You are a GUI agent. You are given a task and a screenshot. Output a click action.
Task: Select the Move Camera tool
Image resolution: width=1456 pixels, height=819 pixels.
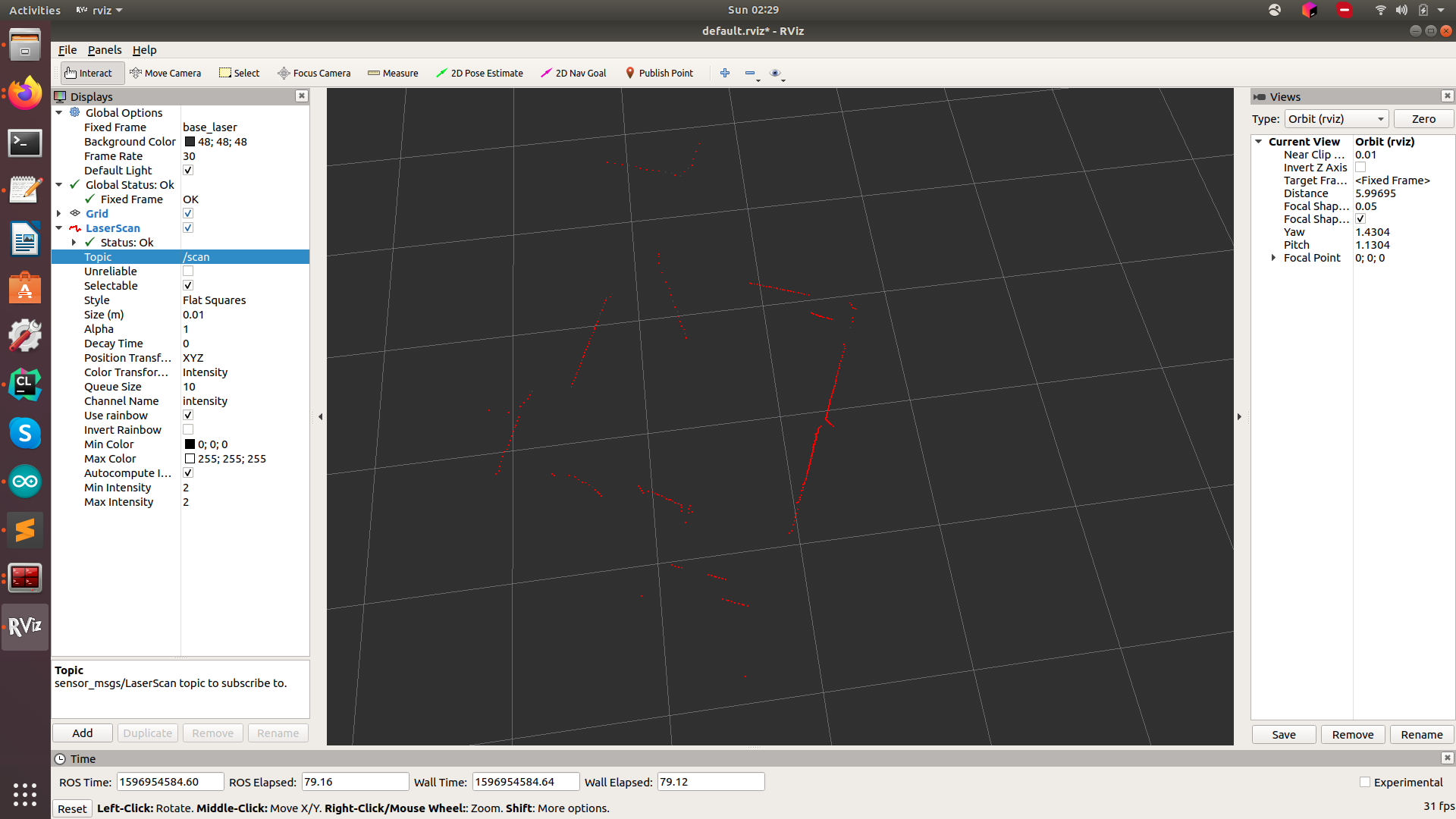(165, 73)
